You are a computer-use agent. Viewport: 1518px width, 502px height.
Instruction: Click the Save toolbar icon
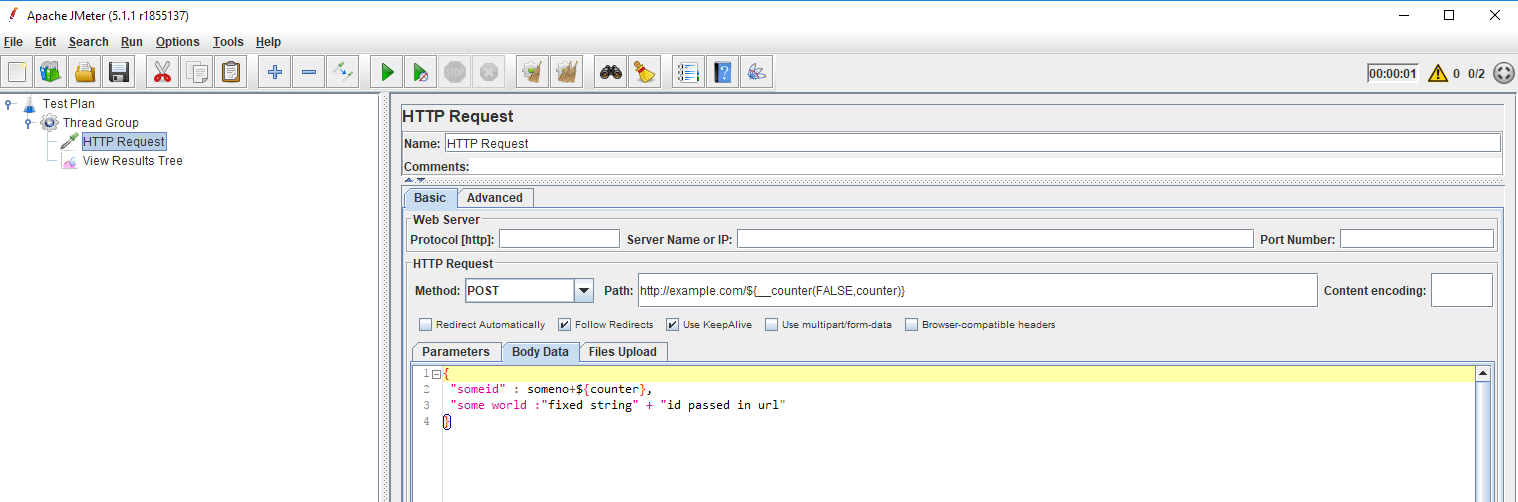[x=119, y=72]
